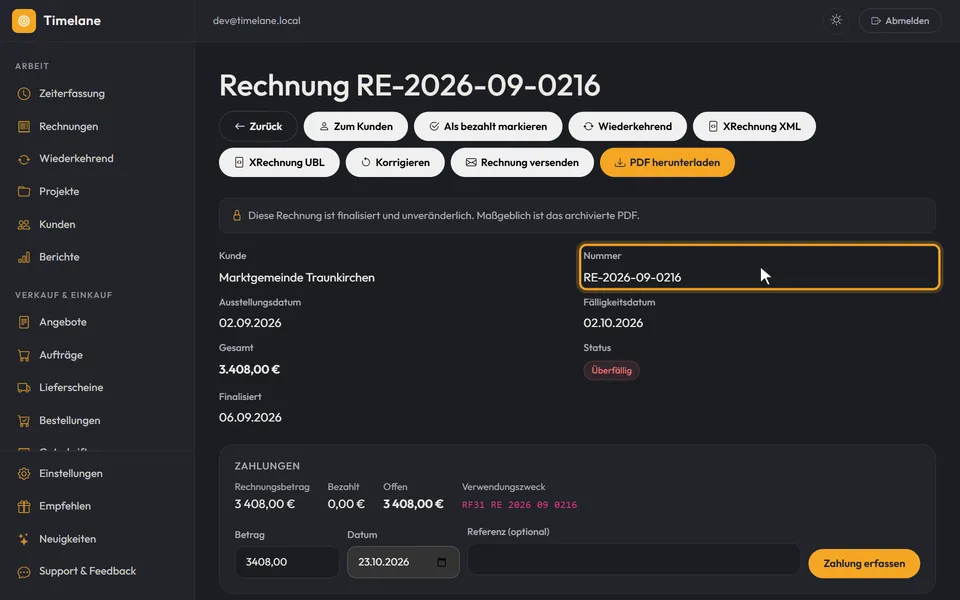Click the Gesamt amount 3.408,00 €
Screen dimensions: 960x600
249,370
